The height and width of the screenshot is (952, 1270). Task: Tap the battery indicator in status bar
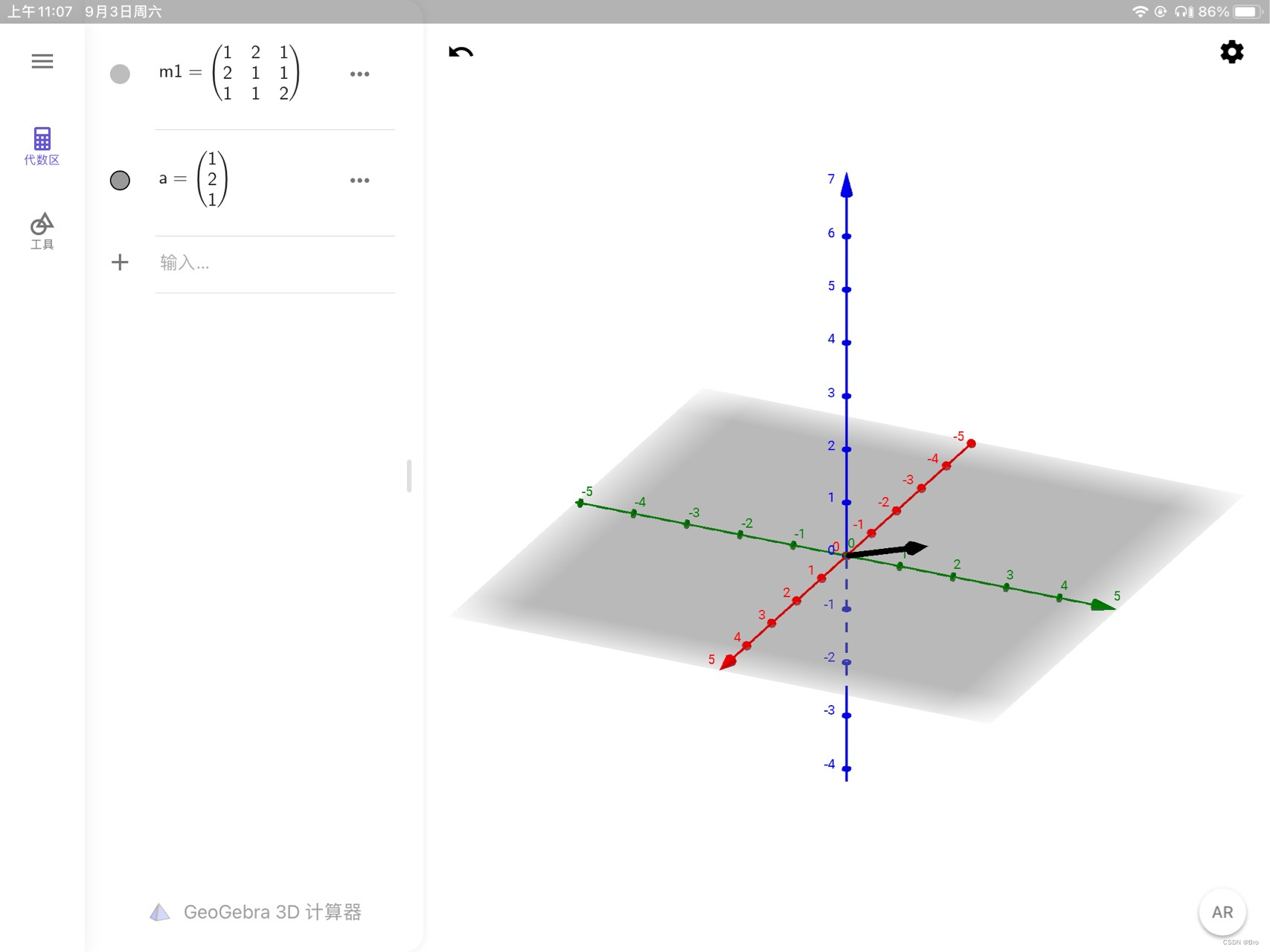(1246, 12)
